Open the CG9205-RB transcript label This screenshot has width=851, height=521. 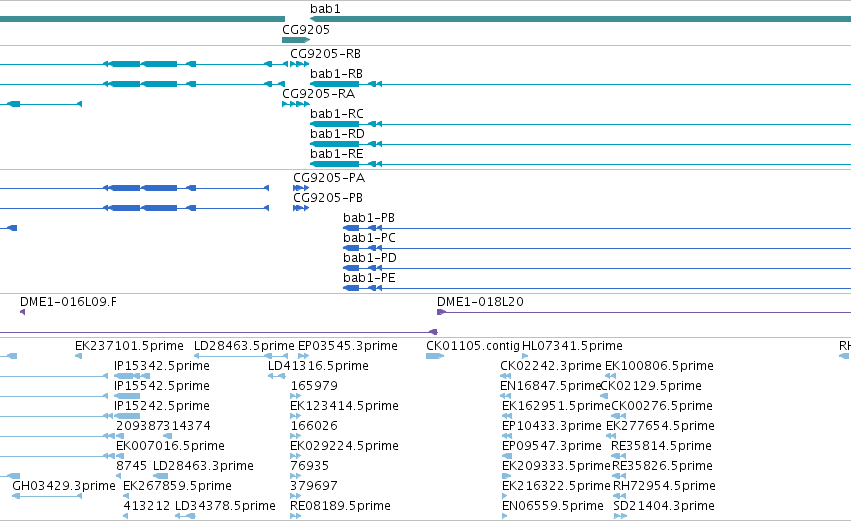click(325, 54)
